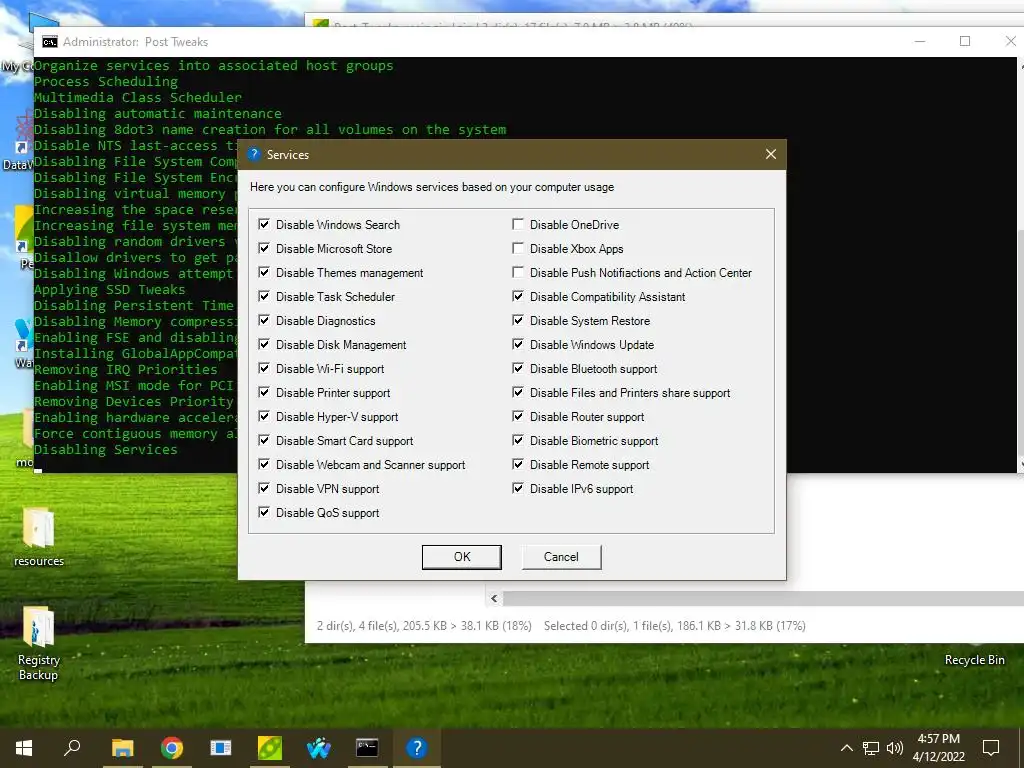
Task: Open the blue window app in taskbar
Action: [x=221, y=748]
